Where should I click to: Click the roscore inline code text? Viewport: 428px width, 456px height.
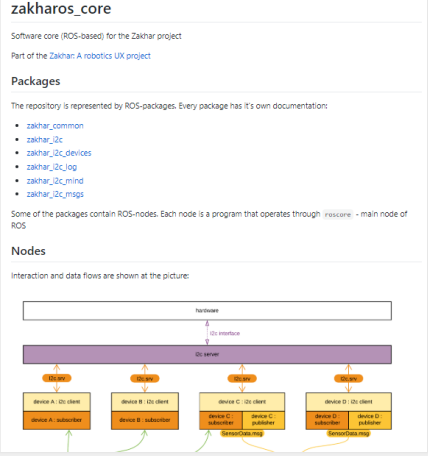coord(338,214)
